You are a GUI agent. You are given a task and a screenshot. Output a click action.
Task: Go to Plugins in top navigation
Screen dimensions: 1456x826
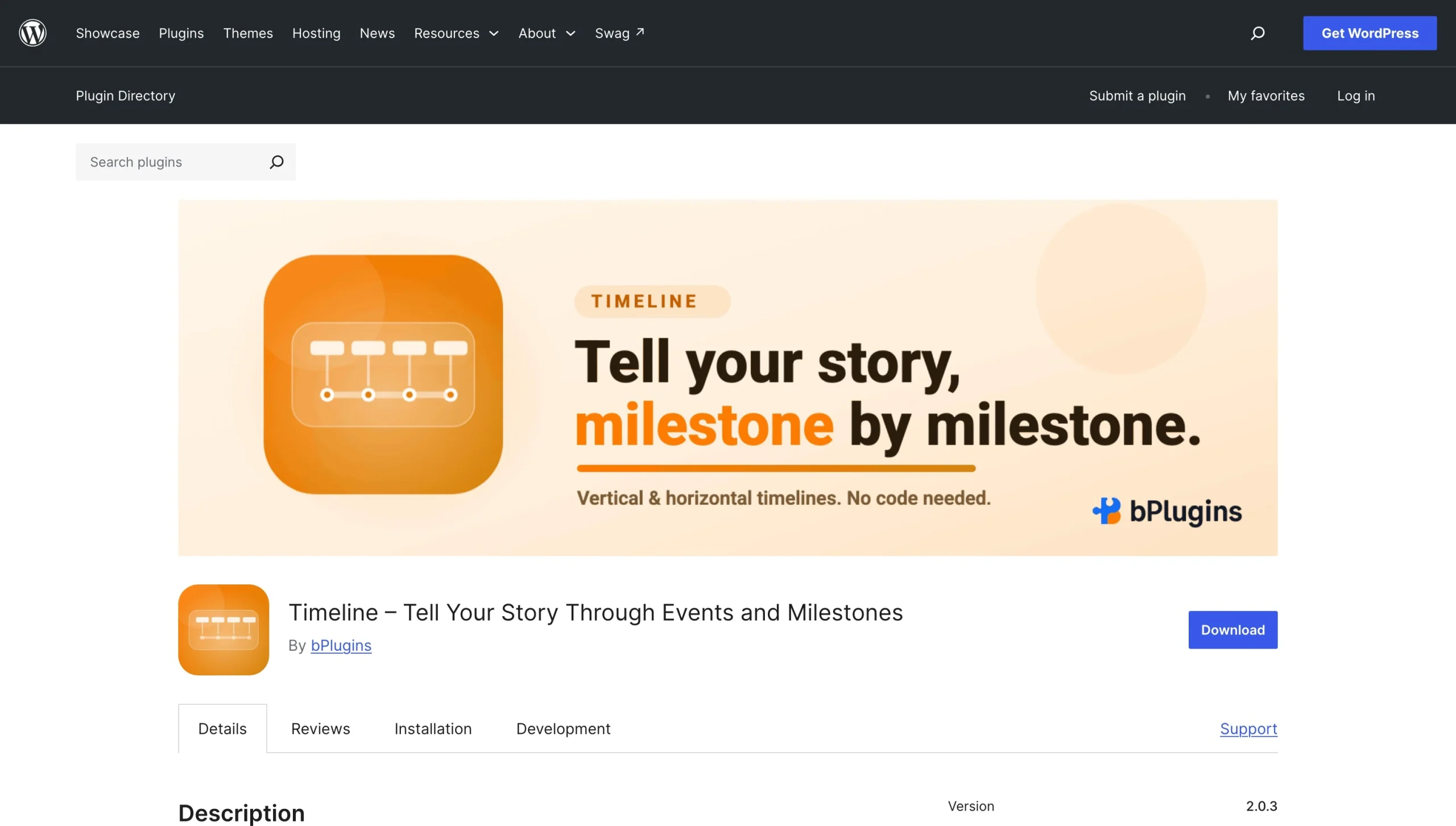click(x=181, y=33)
